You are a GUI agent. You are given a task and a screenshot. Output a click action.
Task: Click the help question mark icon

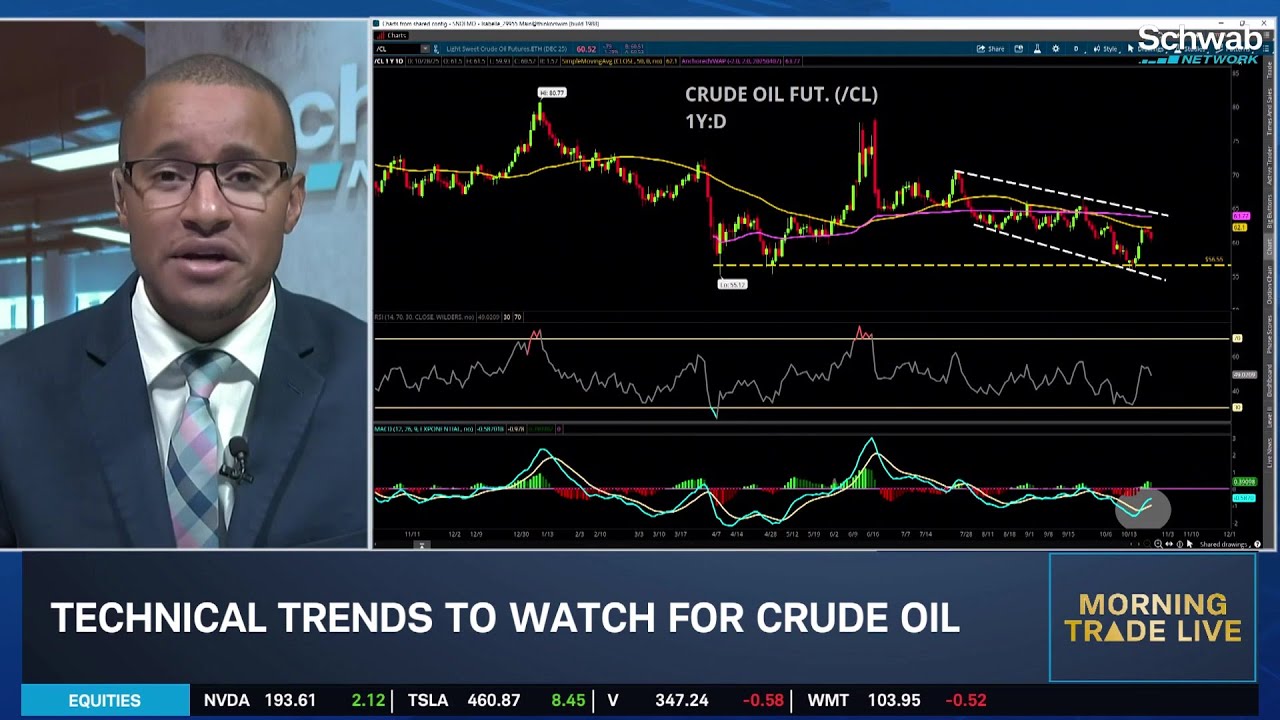1258,544
